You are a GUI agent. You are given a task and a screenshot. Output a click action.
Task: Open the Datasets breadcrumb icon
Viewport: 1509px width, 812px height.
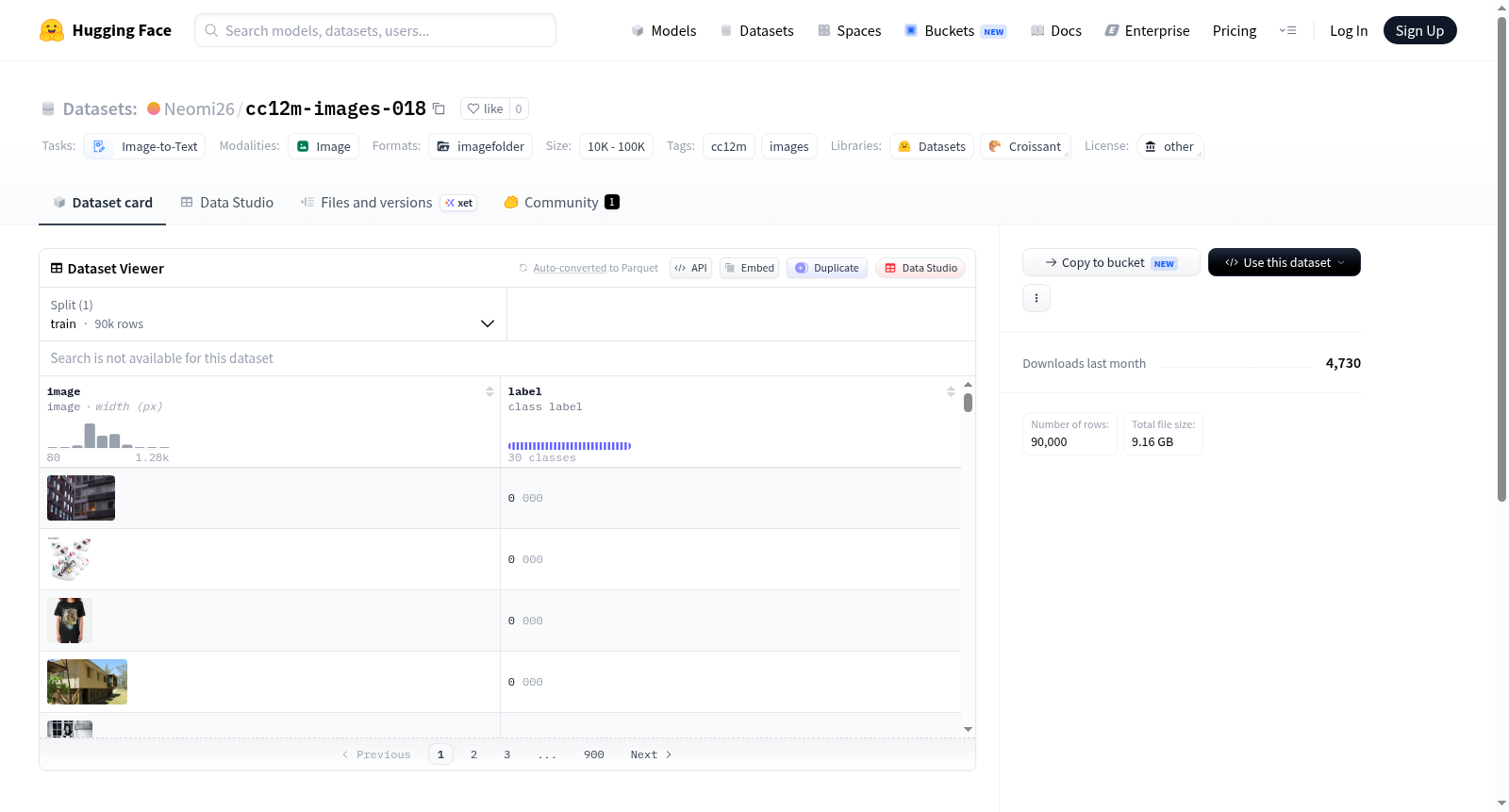point(48,108)
